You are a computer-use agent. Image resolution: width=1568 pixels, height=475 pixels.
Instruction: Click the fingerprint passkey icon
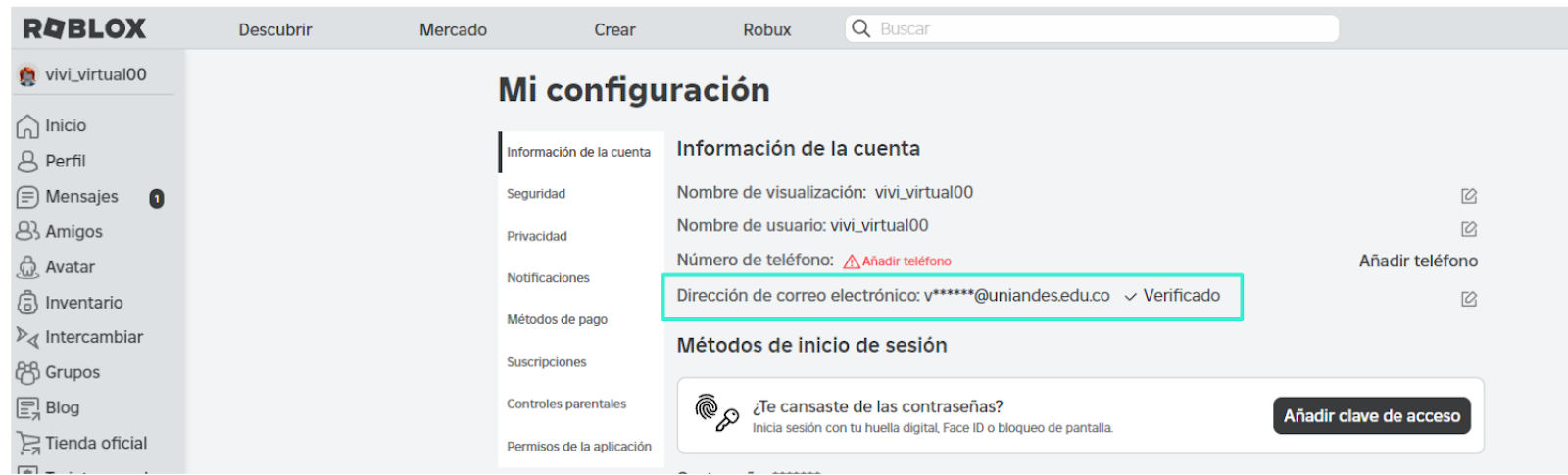pos(716,413)
